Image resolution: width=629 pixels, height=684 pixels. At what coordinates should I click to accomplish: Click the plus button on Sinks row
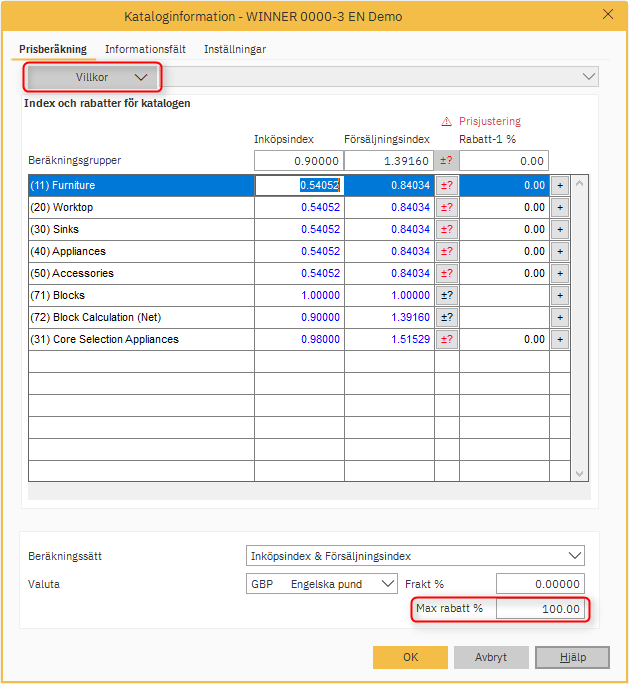(559, 229)
